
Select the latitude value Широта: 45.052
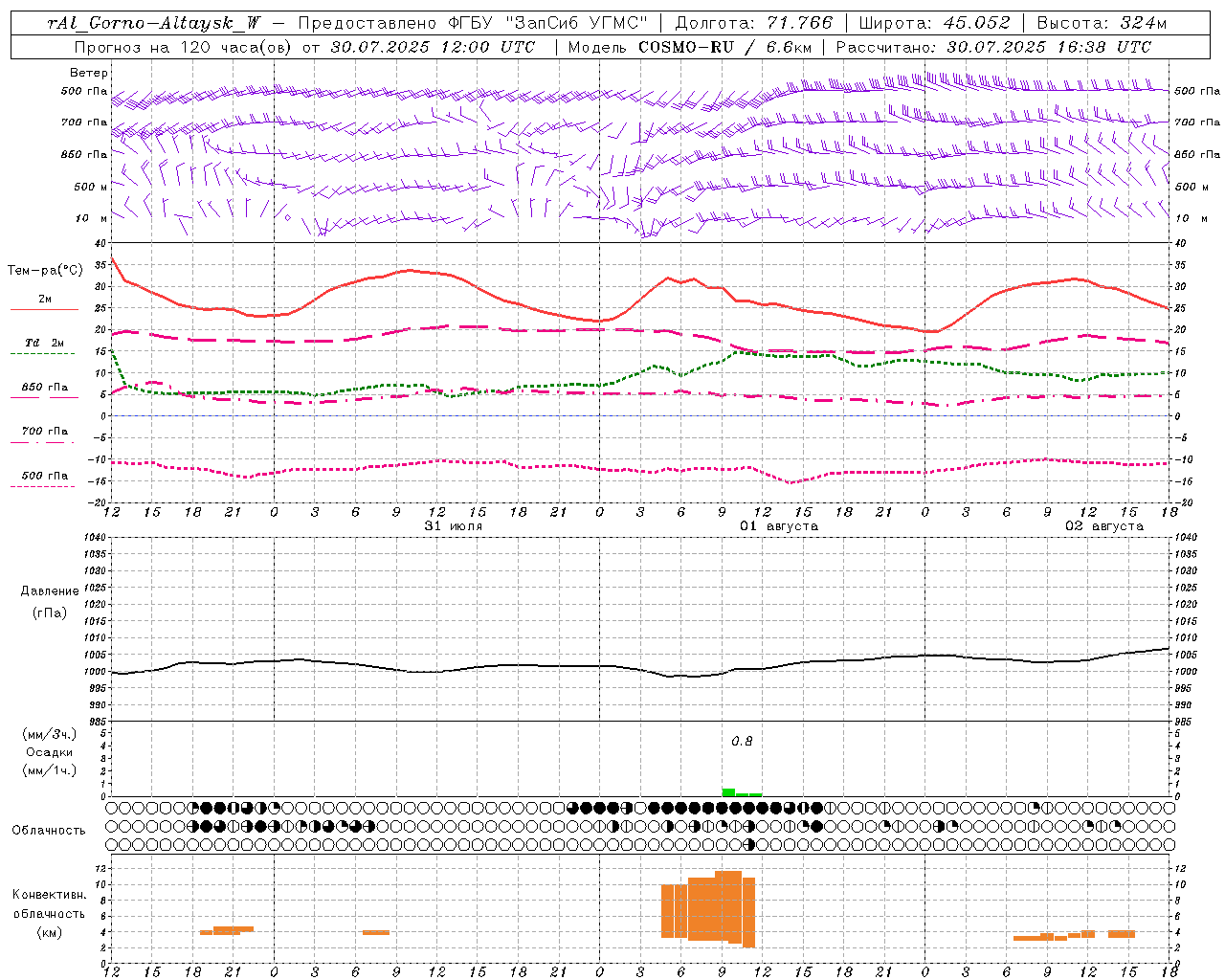pyautogui.click(x=934, y=23)
